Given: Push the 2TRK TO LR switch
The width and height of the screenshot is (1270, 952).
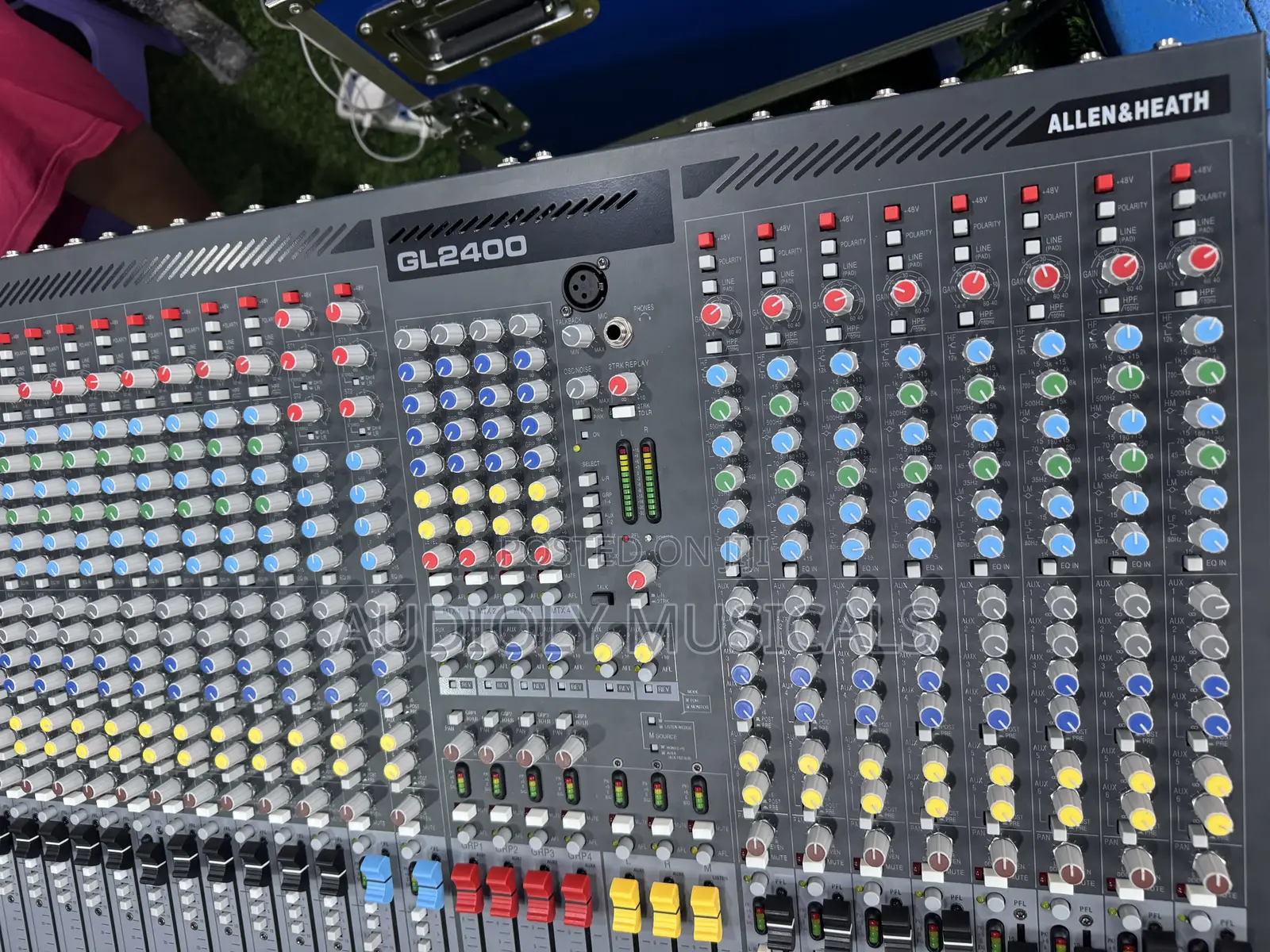Looking at the screenshot, I should click(622, 411).
